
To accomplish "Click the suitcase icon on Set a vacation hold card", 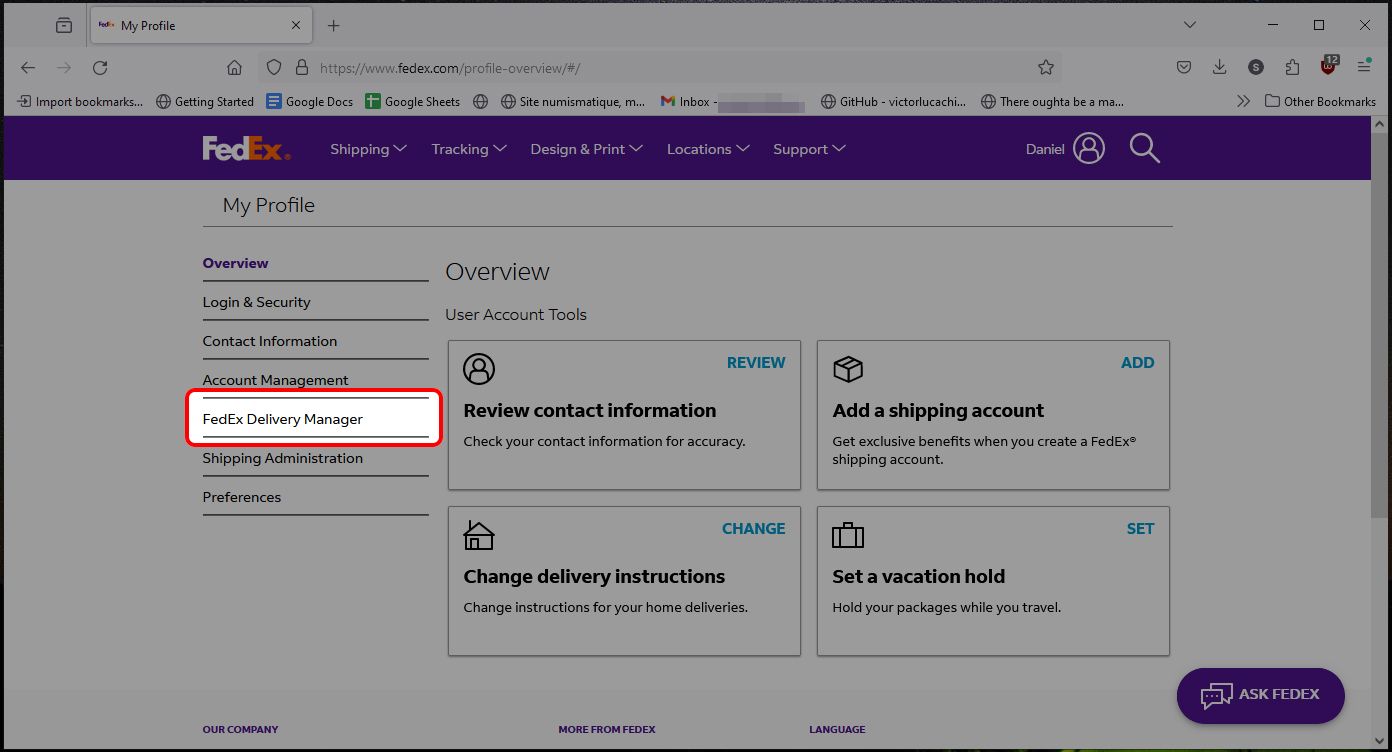I will (x=848, y=535).
